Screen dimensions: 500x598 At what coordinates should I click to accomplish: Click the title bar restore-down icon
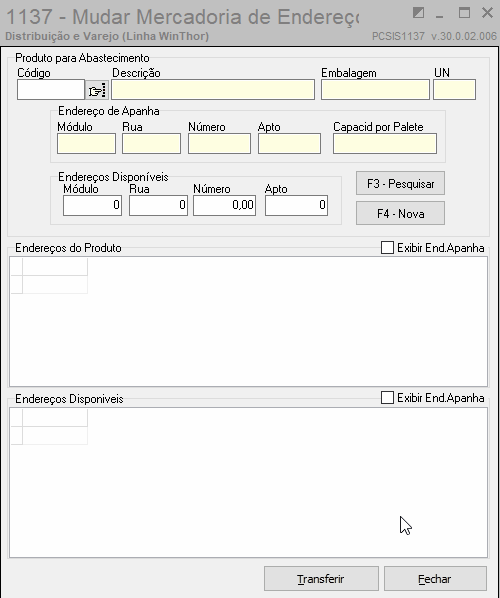tap(418, 13)
